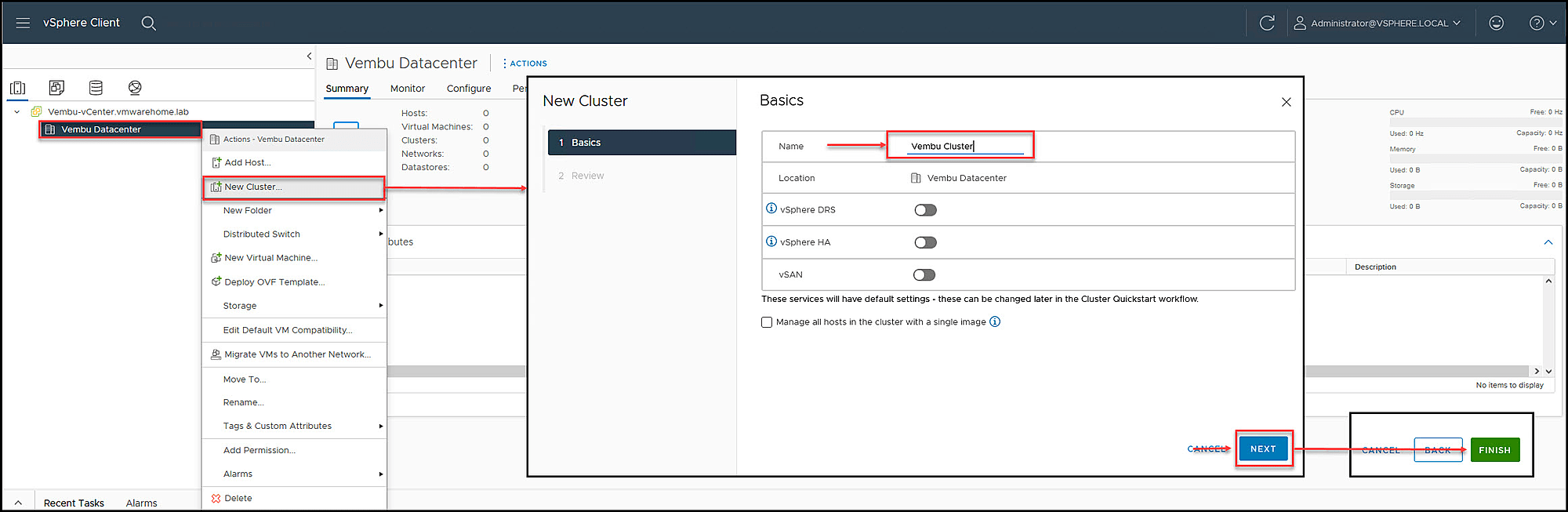Switch to VMs and Templates inventory view
Screen dimensions: 1568x512
(x=56, y=88)
